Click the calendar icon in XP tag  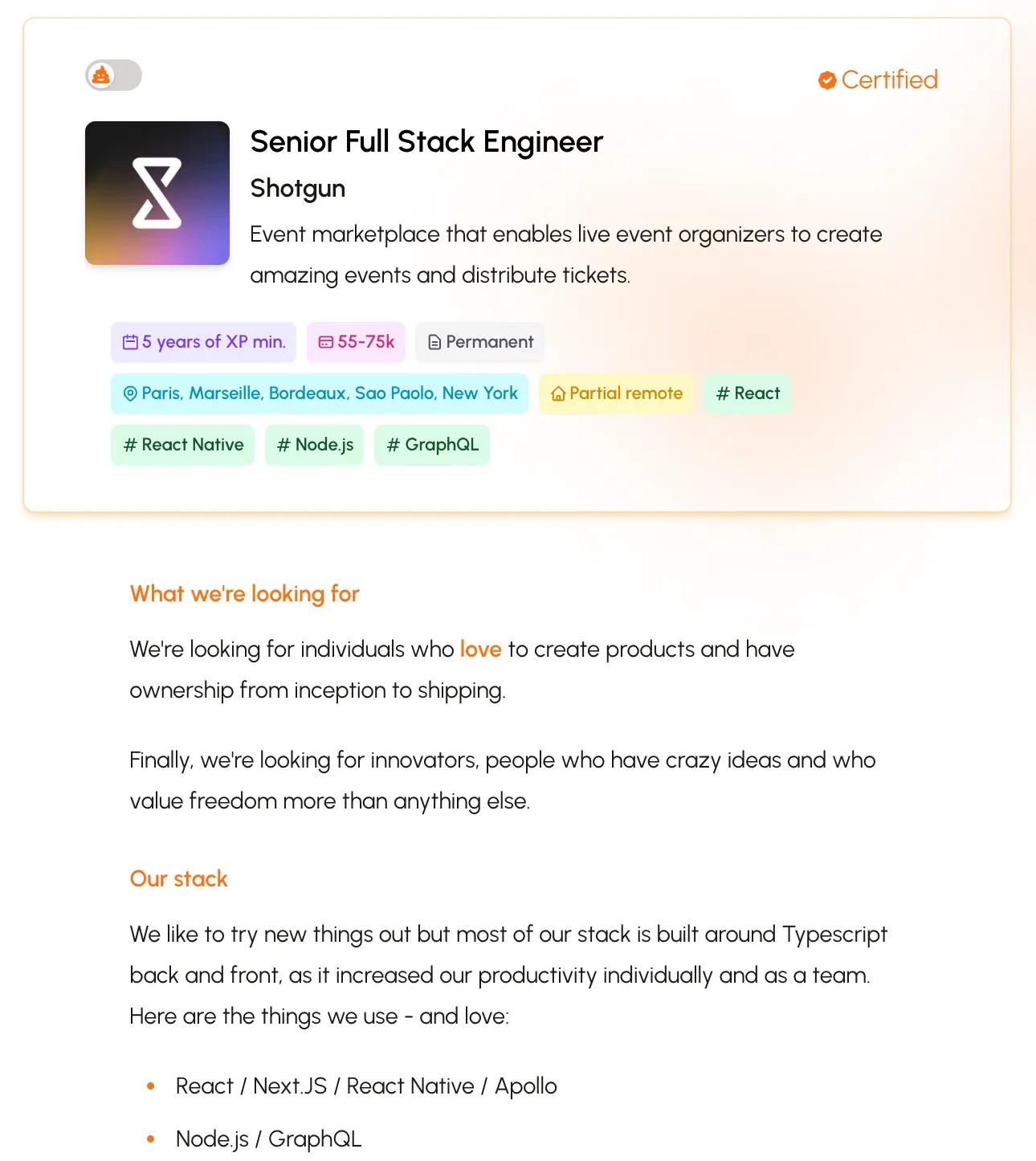(130, 342)
